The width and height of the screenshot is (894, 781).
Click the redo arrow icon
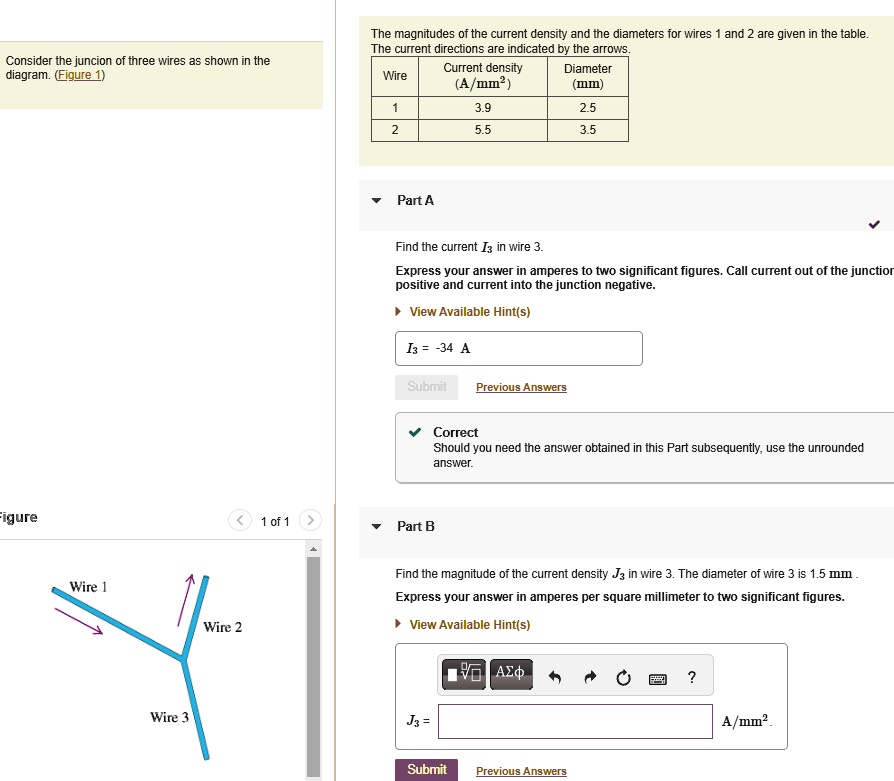590,678
